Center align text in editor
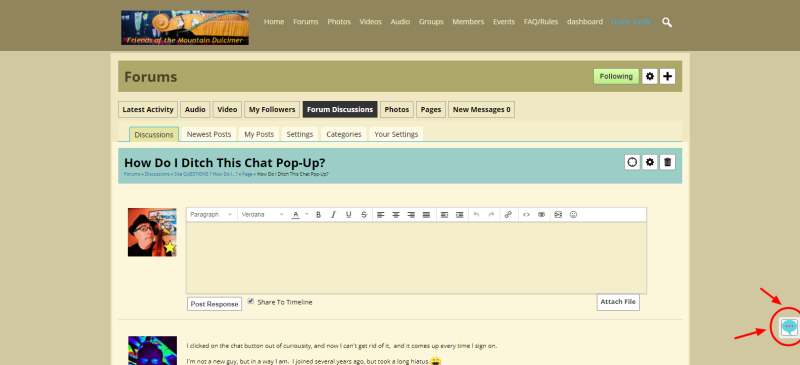 (x=396, y=215)
